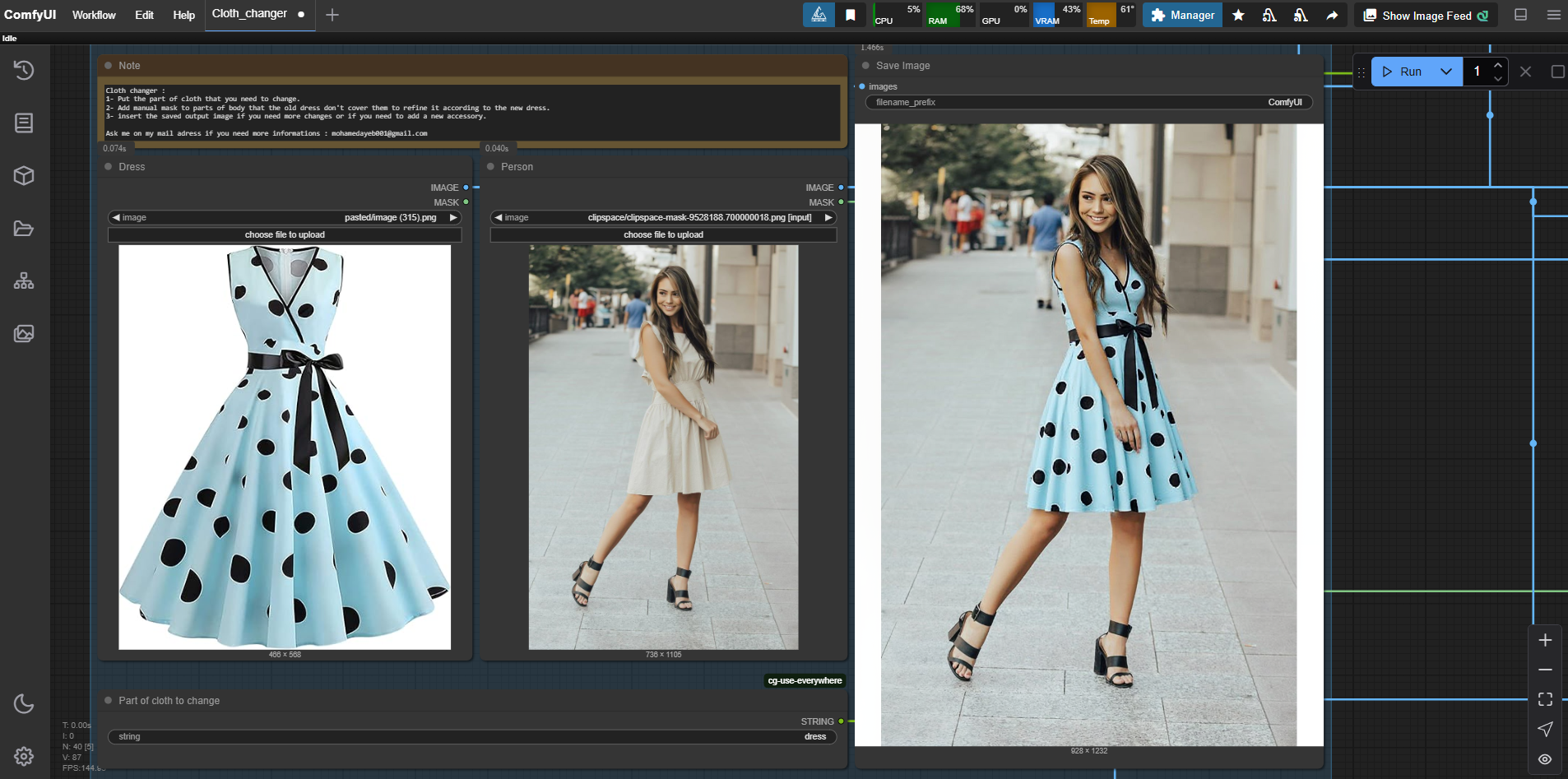1568x779 pixels.
Task: Increase the batch count stepper
Action: pyautogui.click(x=1498, y=66)
